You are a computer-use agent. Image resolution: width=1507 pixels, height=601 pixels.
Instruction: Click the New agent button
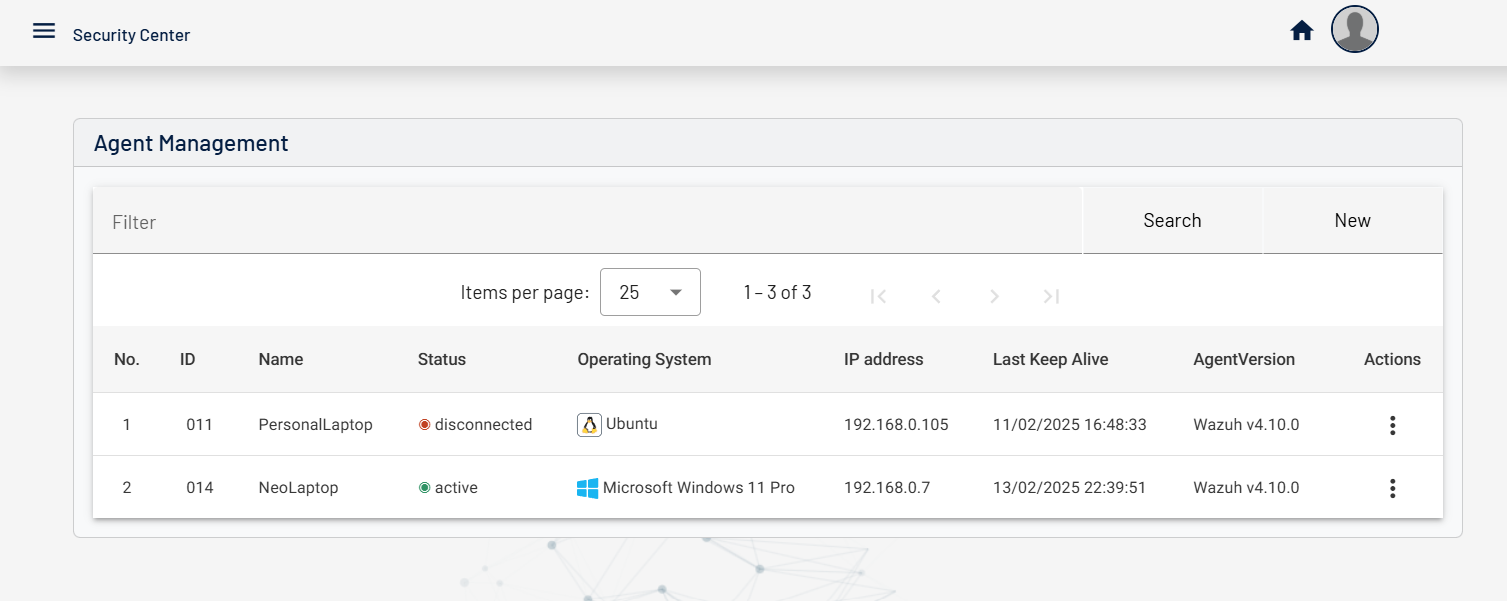(x=1352, y=221)
